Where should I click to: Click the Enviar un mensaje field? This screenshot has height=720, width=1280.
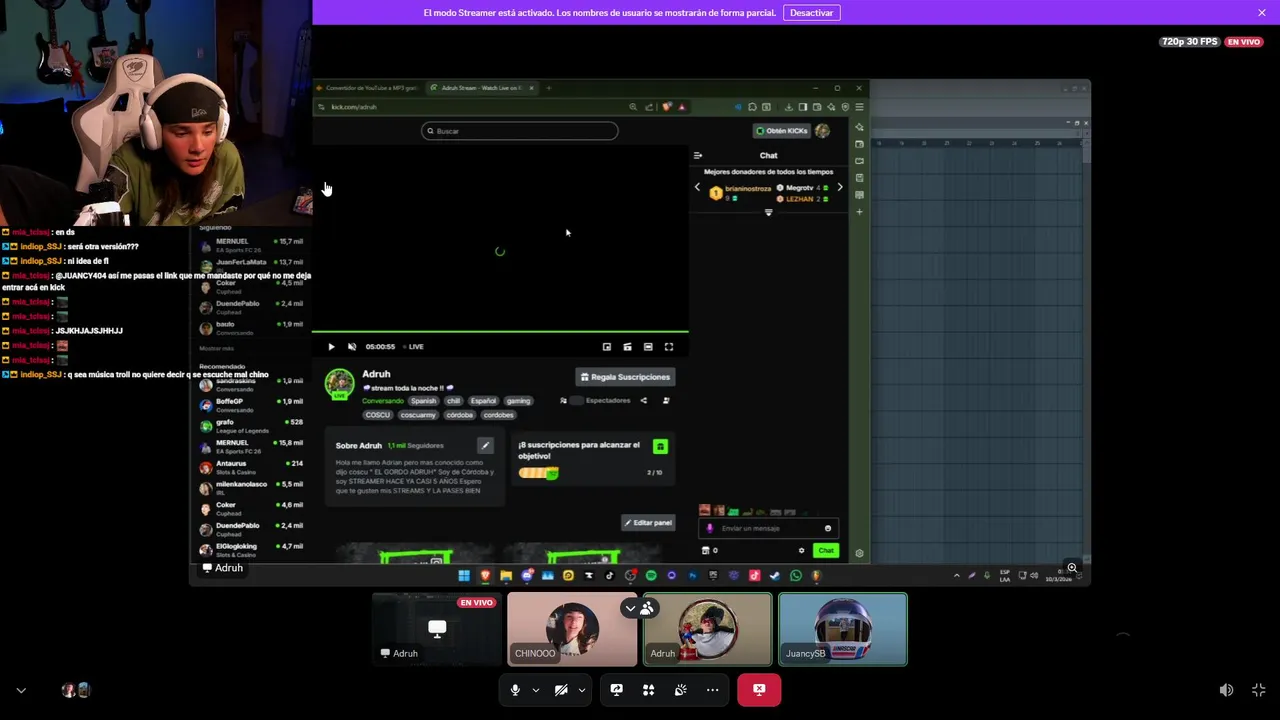coord(768,528)
